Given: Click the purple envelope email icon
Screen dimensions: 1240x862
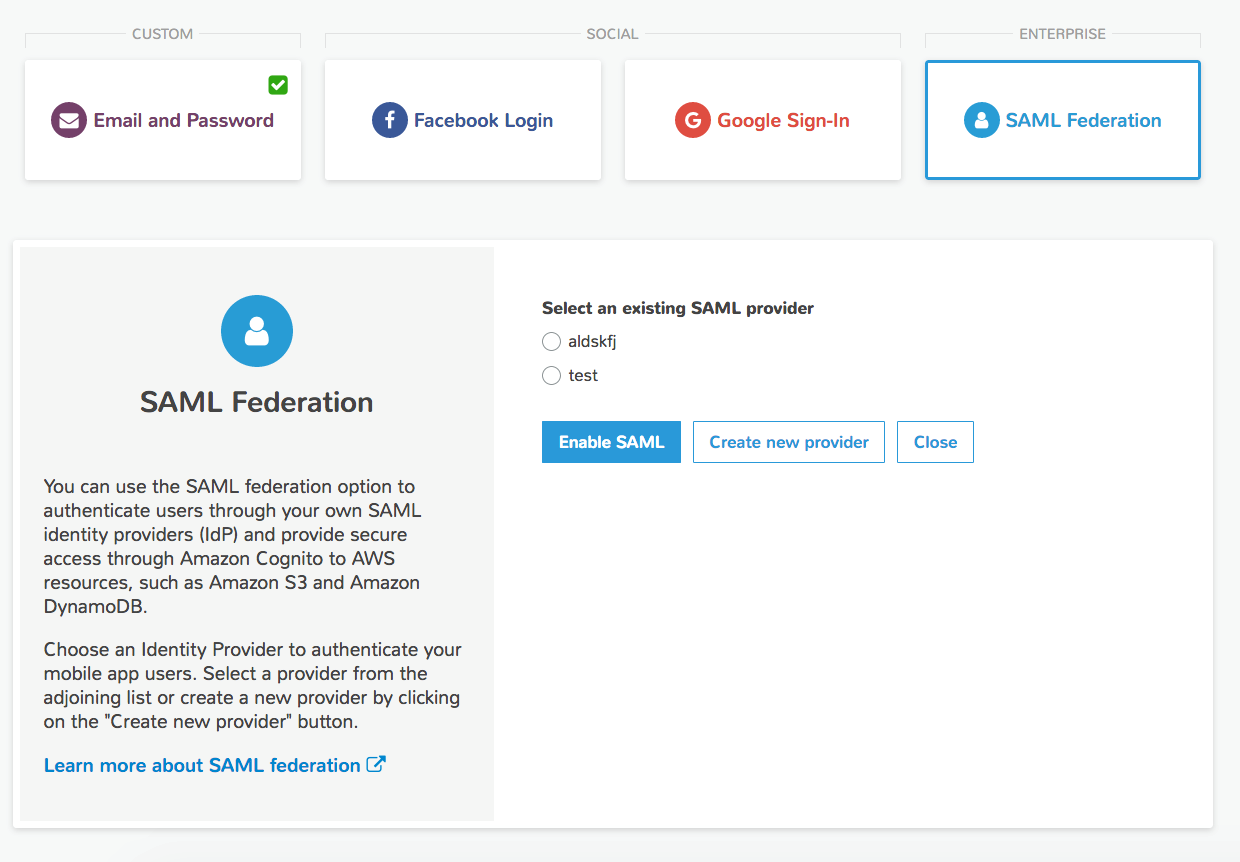Looking at the screenshot, I should click(x=69, y=120).
